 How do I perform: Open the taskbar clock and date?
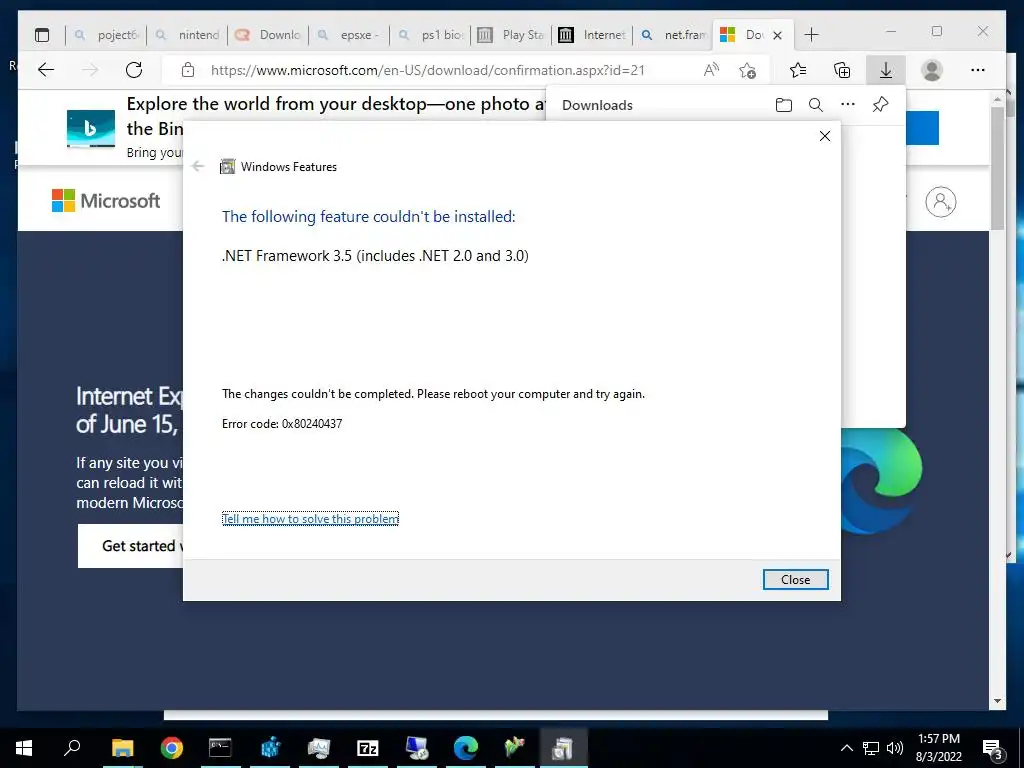938,748
